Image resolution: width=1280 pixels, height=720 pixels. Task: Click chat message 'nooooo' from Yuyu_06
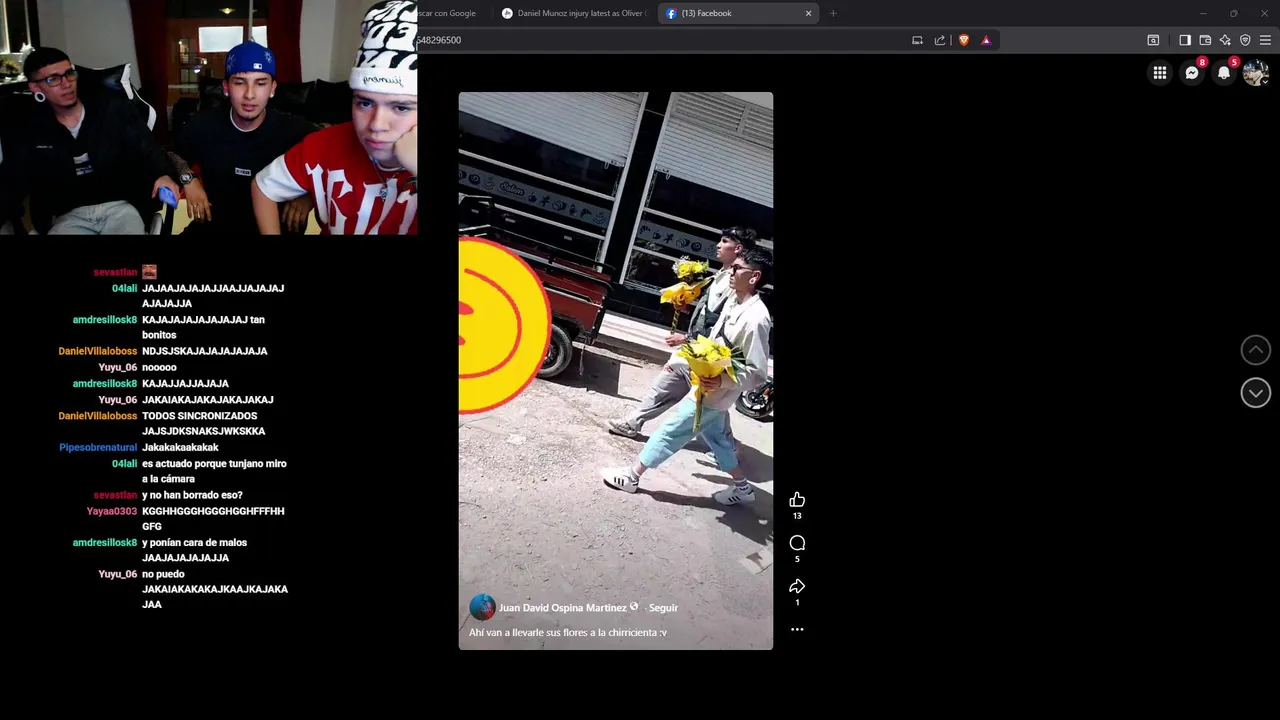pos(159,367)
